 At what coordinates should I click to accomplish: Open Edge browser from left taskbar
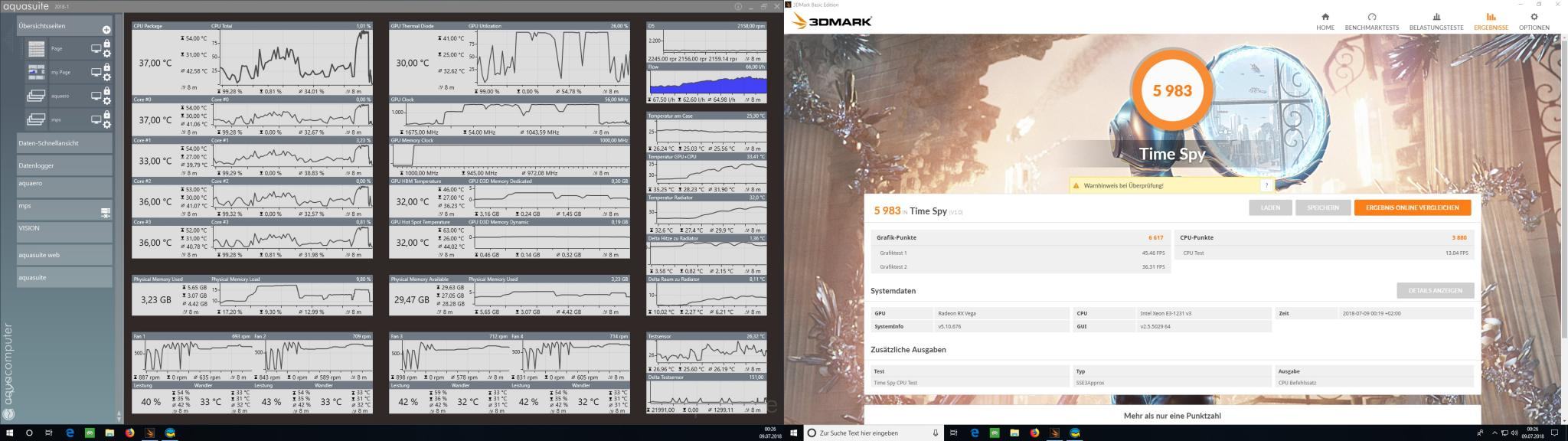(x=70, y=433)
